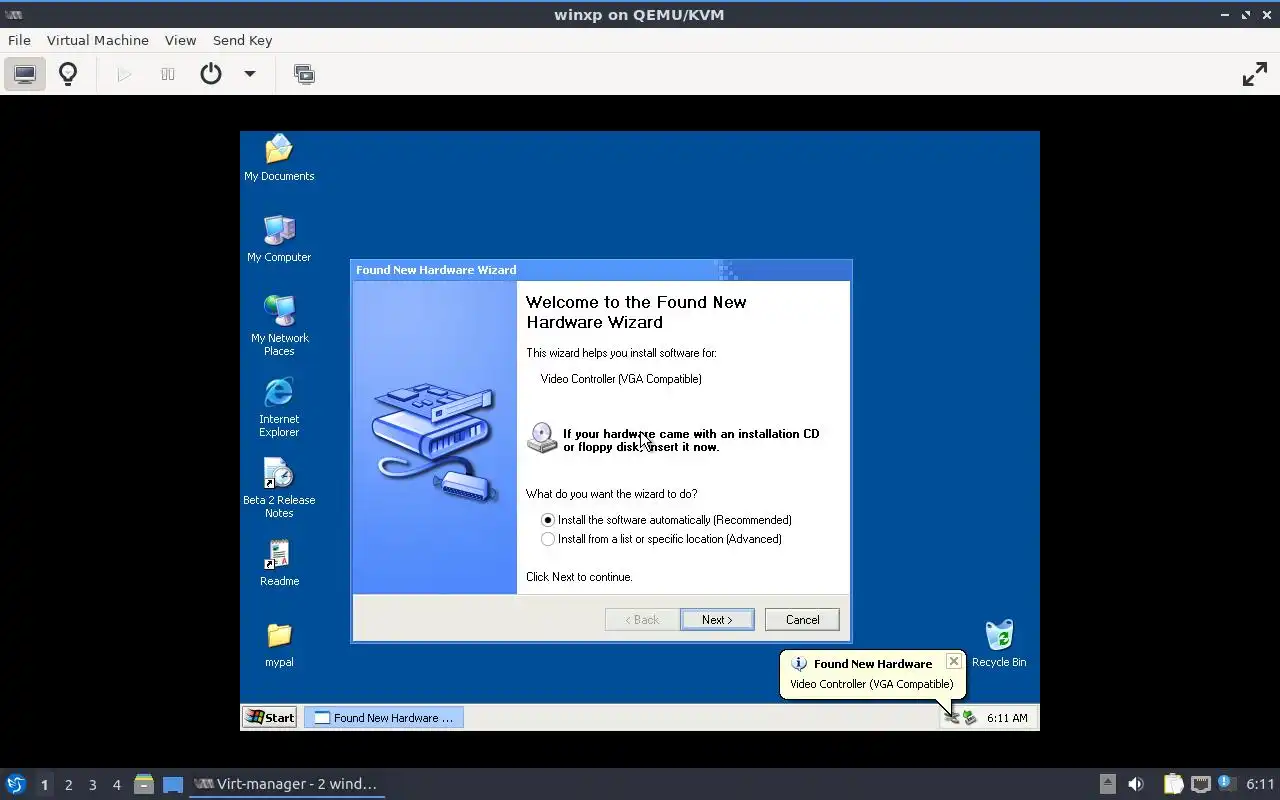The width and height of the screenshot is (1280, 800).
Task: Click the host show desktop icon
Action: click(173, 784)
